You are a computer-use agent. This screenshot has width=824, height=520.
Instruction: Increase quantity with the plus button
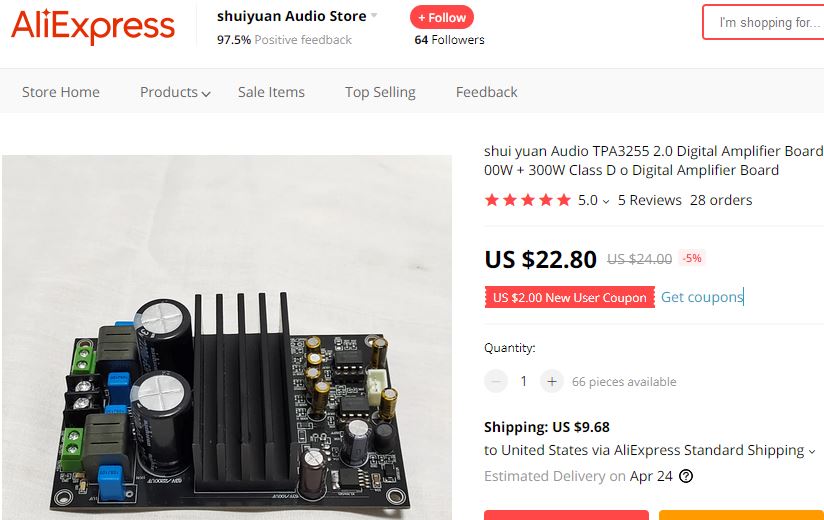pyautogui.click(x=552, y=381)
